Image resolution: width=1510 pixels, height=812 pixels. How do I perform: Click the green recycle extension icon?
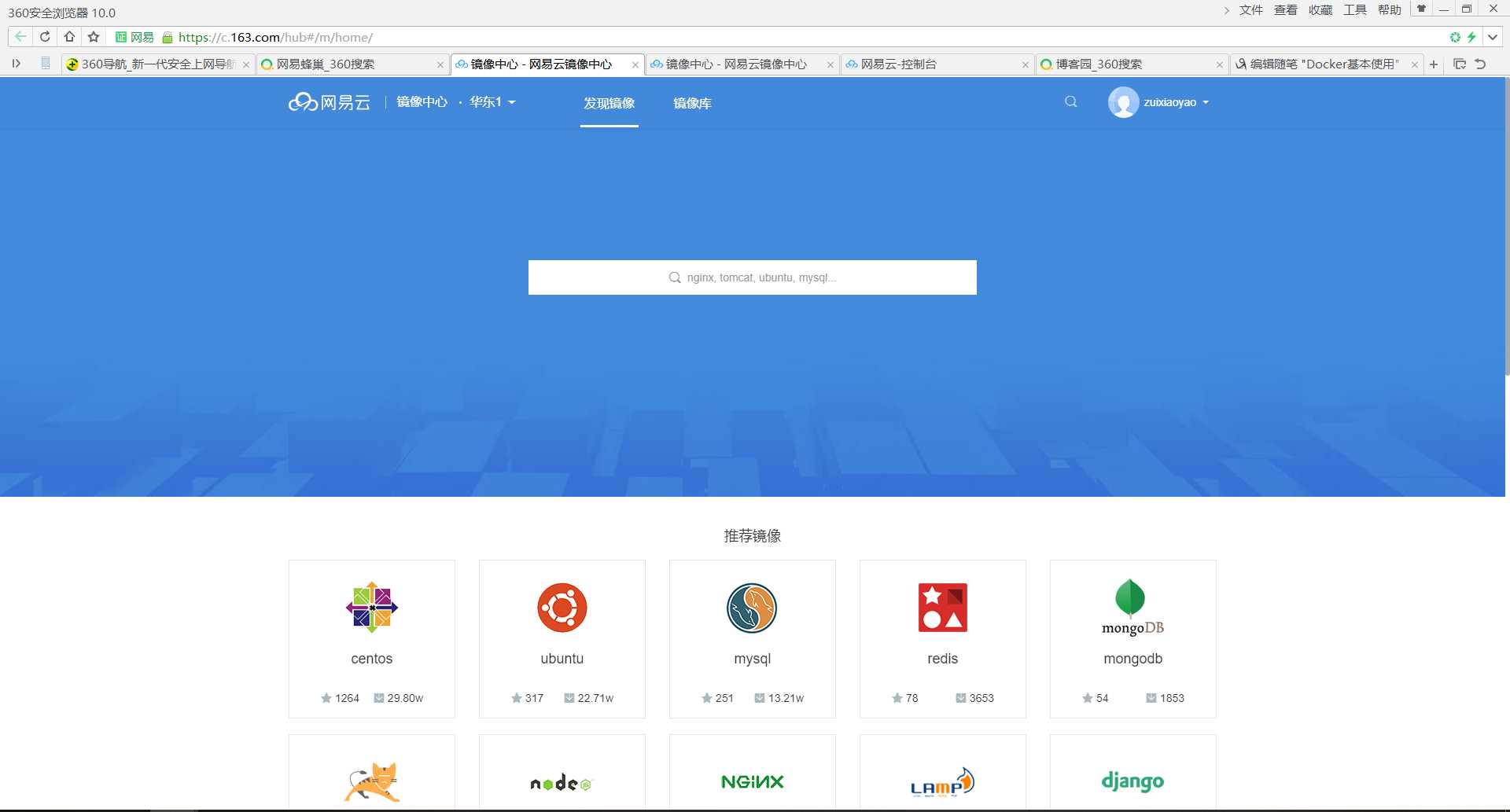(1455, 37)
